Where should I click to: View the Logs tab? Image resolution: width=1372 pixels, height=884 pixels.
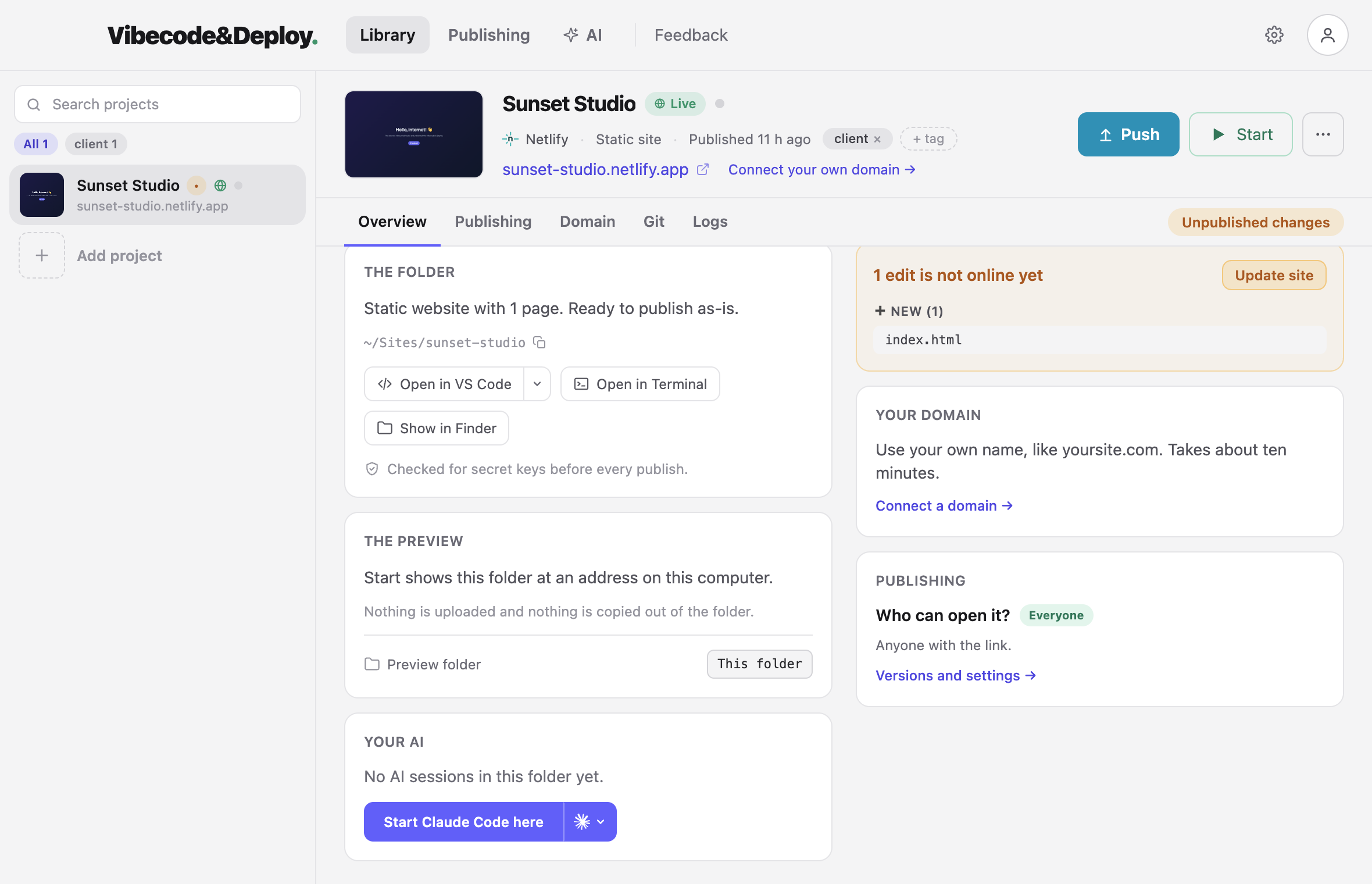pos(710,222)
